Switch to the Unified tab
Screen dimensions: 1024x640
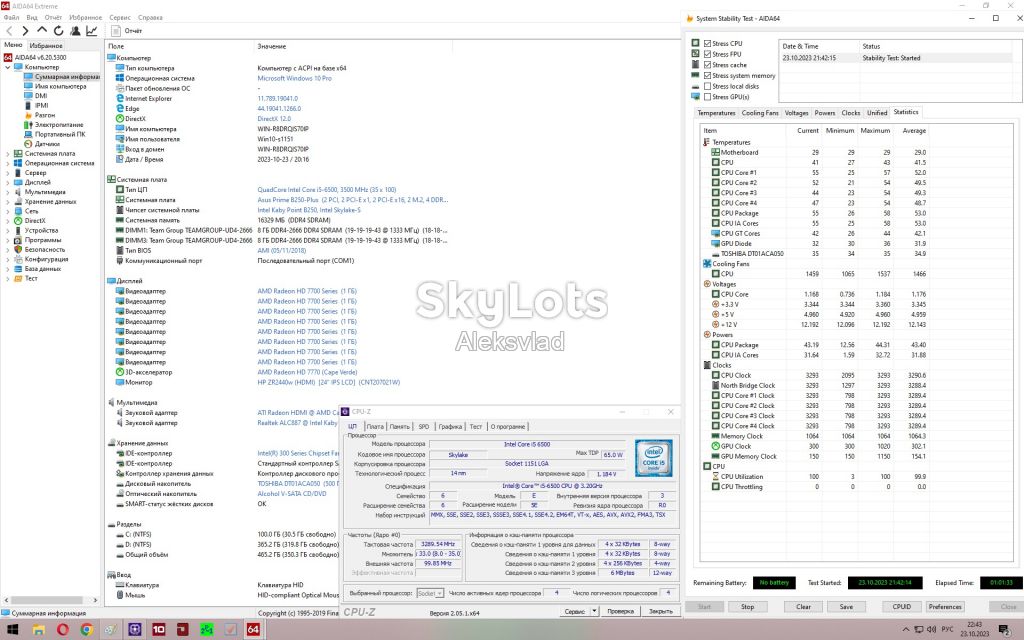(876, 113)
